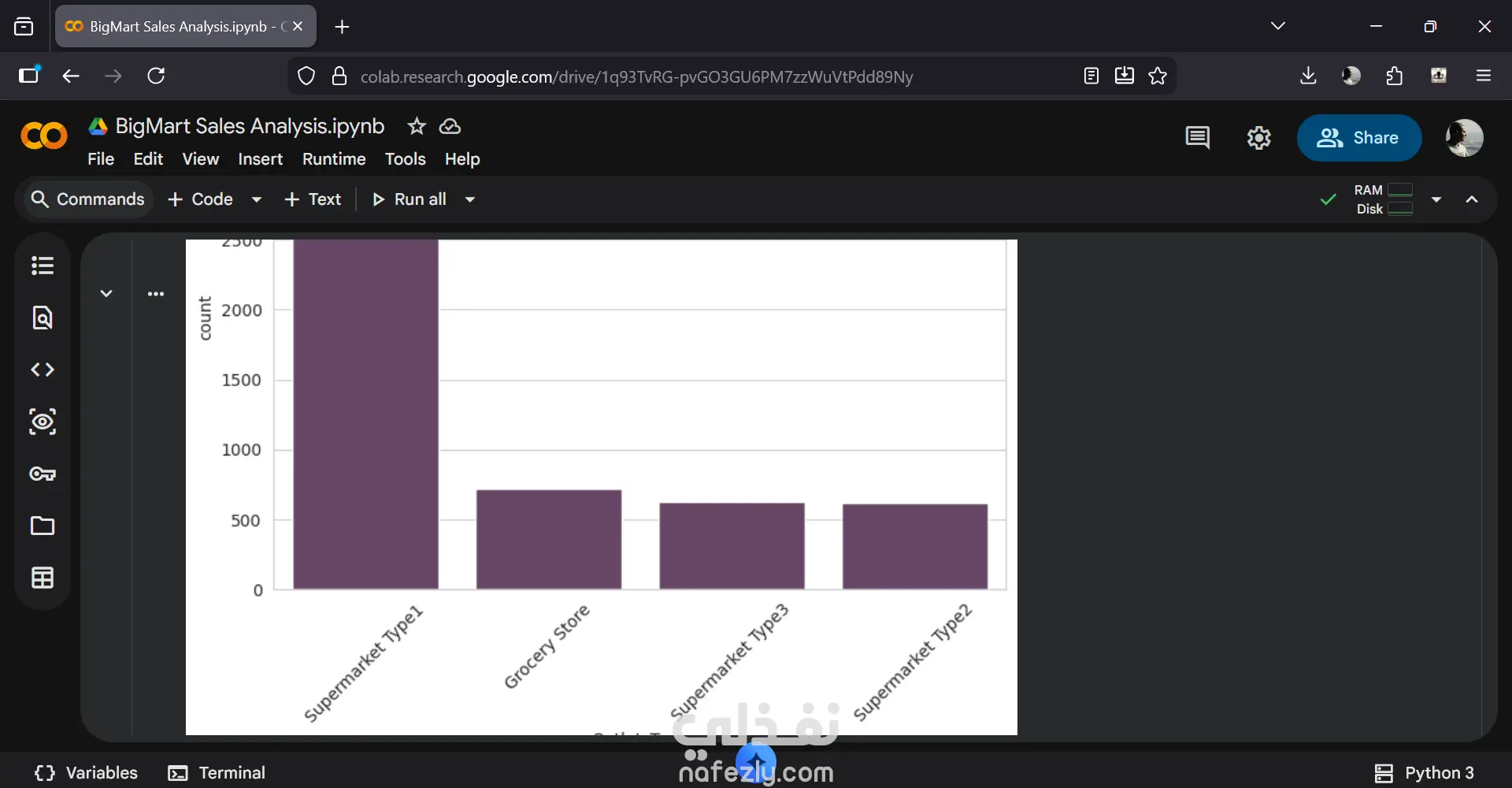This screenshot has width=1512, height=788.
Task: Add a new Code cell
Action: pyautogui.click(x=201, y=199)
